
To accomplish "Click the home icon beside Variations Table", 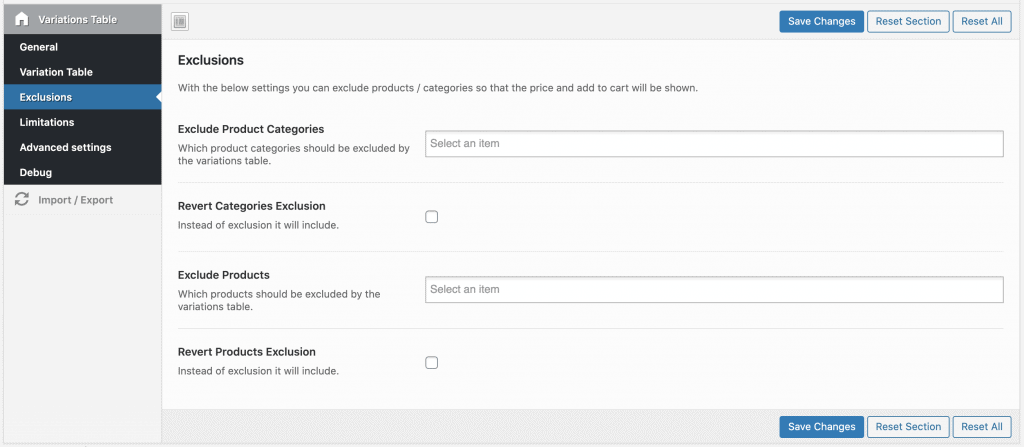I will [x=21, y=19].
